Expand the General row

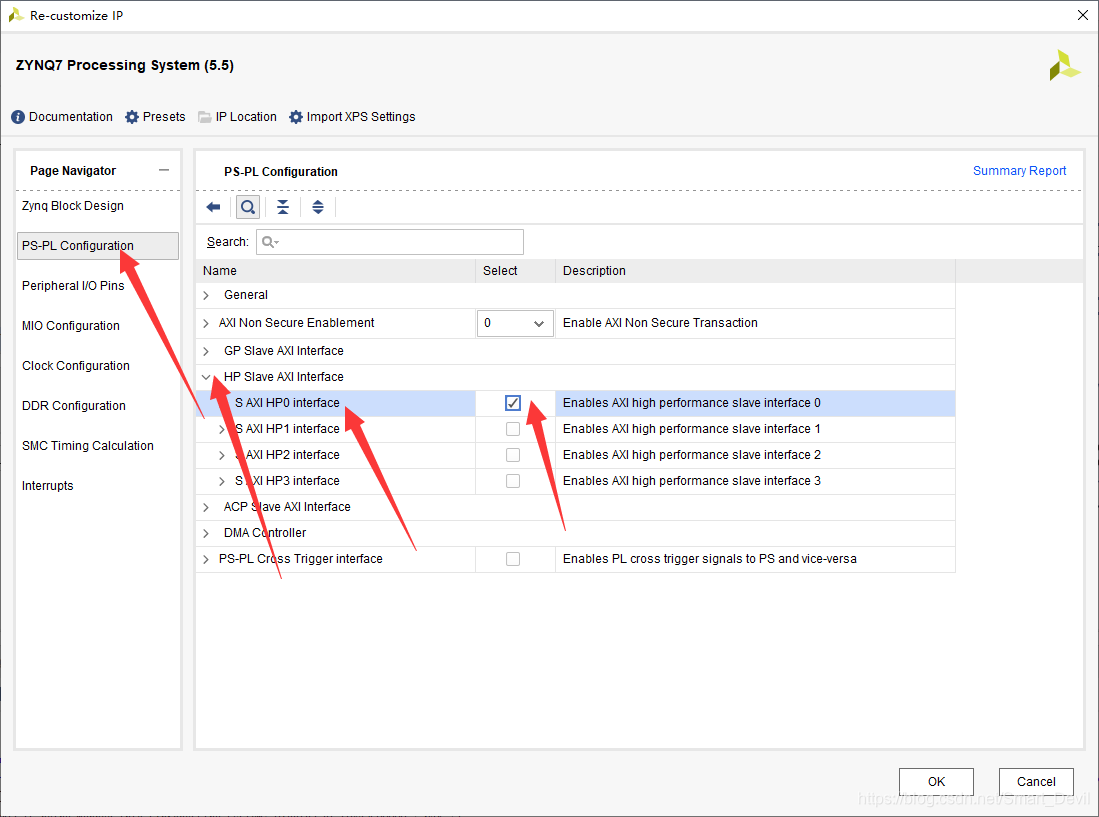tap(206, 296)
